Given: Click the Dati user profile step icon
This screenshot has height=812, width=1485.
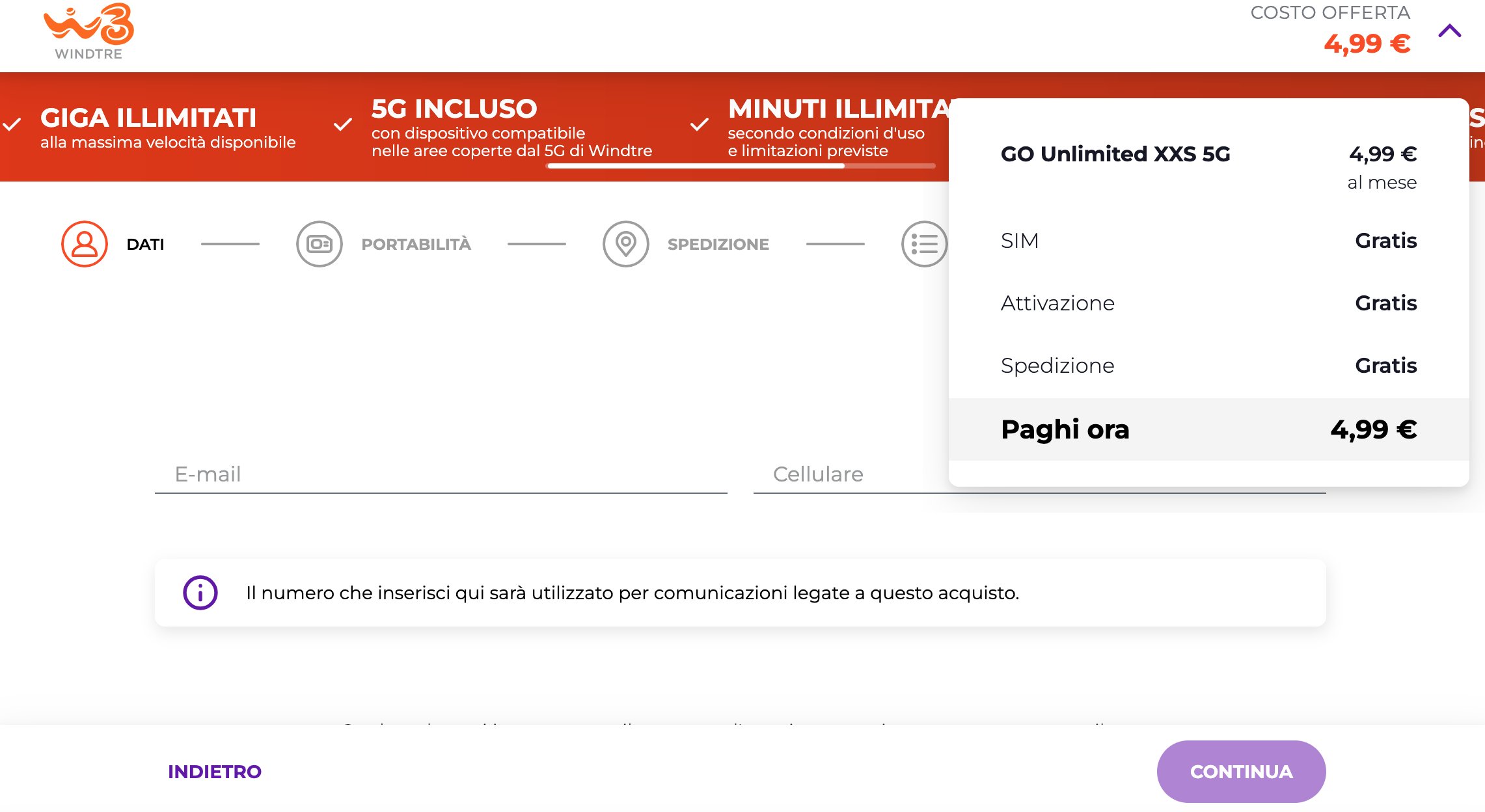Looking at the screenshot, I should pyautogui.click(x=85, y=244).
